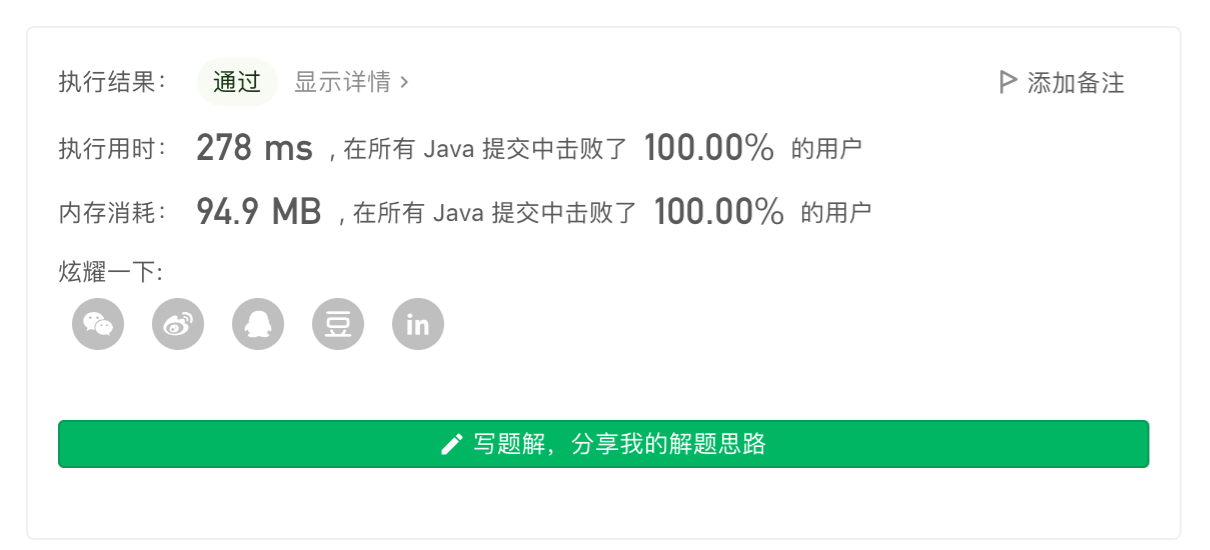The image size is (1210, 550).
Task: Expand details with the 显示详情 chevron arrow
Action: [404, 82]
